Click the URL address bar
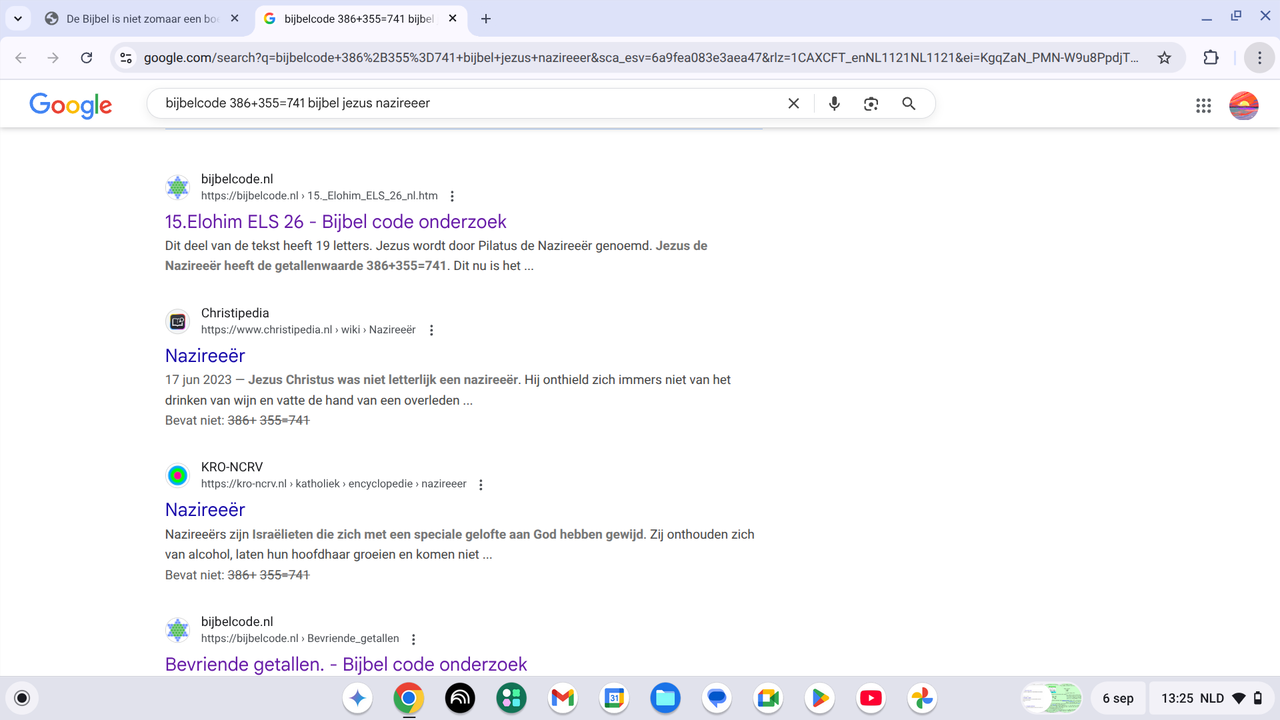The width and height of the screenshot is (1280, 720). pos(640,58)
